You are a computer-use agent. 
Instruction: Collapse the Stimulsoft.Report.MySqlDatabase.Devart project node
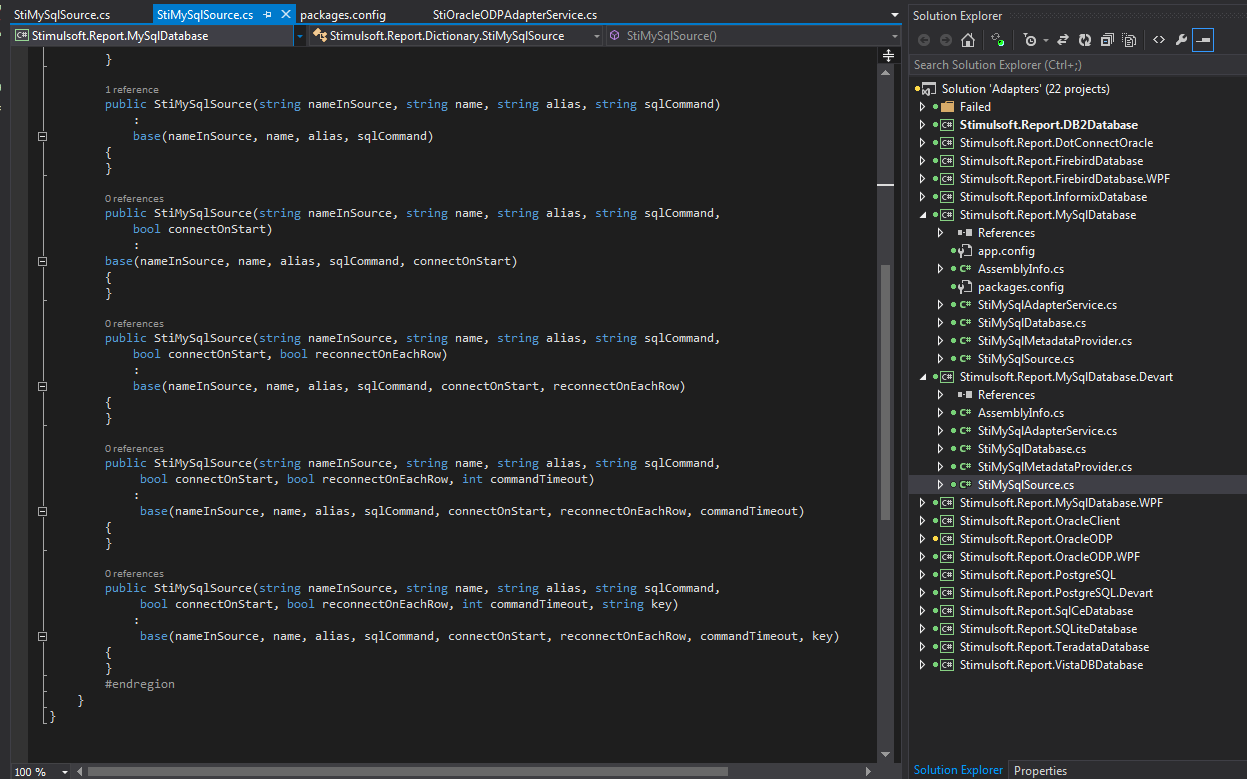click(x=922, y=377)
